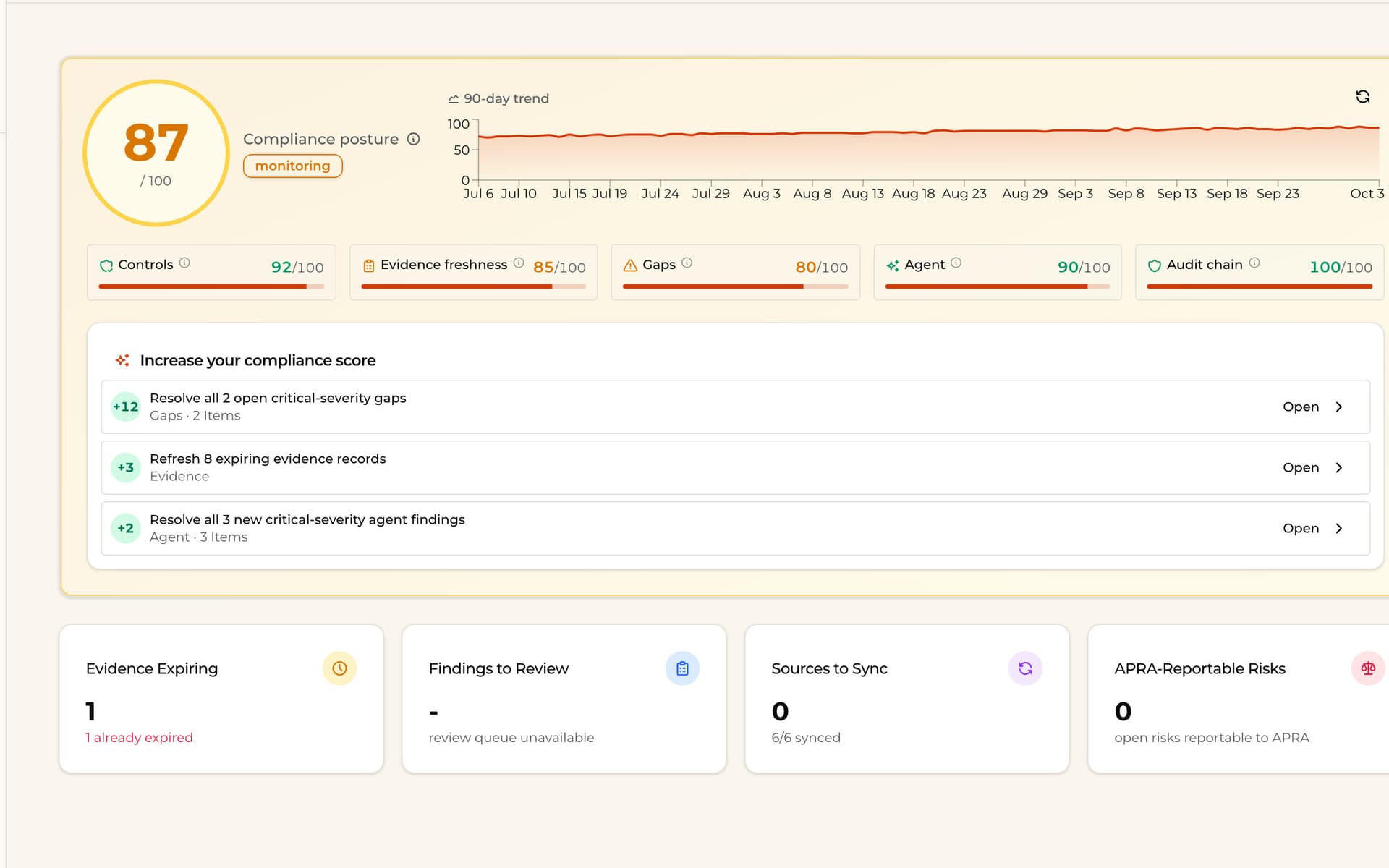This screenshot has width=1389, height=868.
Task: Open the Evidence Expiring card
Action: tap(221, 699)
